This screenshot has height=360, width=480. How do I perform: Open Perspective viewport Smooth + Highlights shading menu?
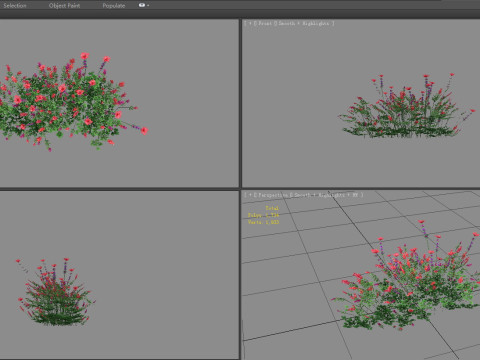319,195
